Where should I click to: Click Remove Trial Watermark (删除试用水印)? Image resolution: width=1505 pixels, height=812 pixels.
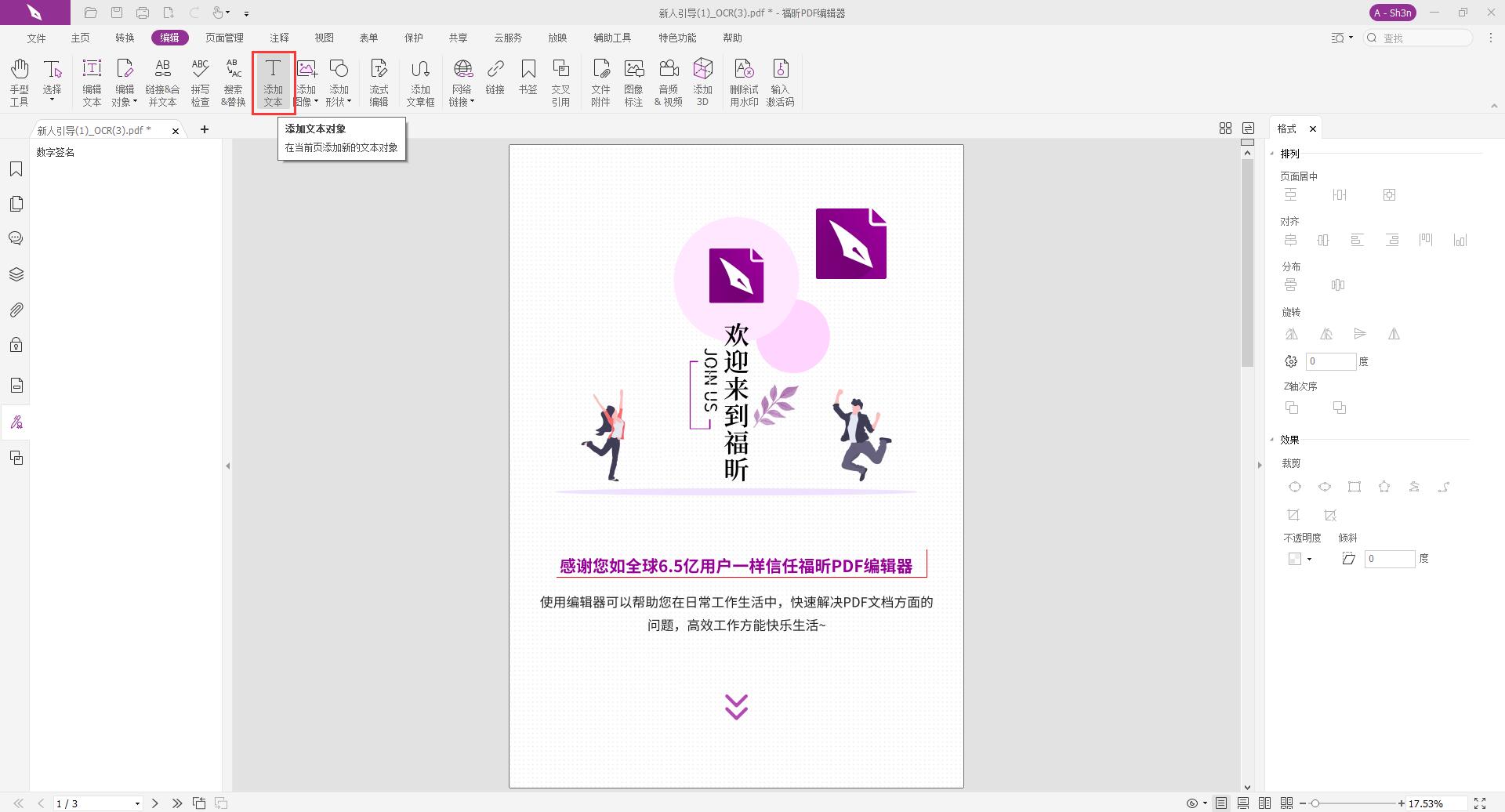pyautogui.click(x=743, y=82)
